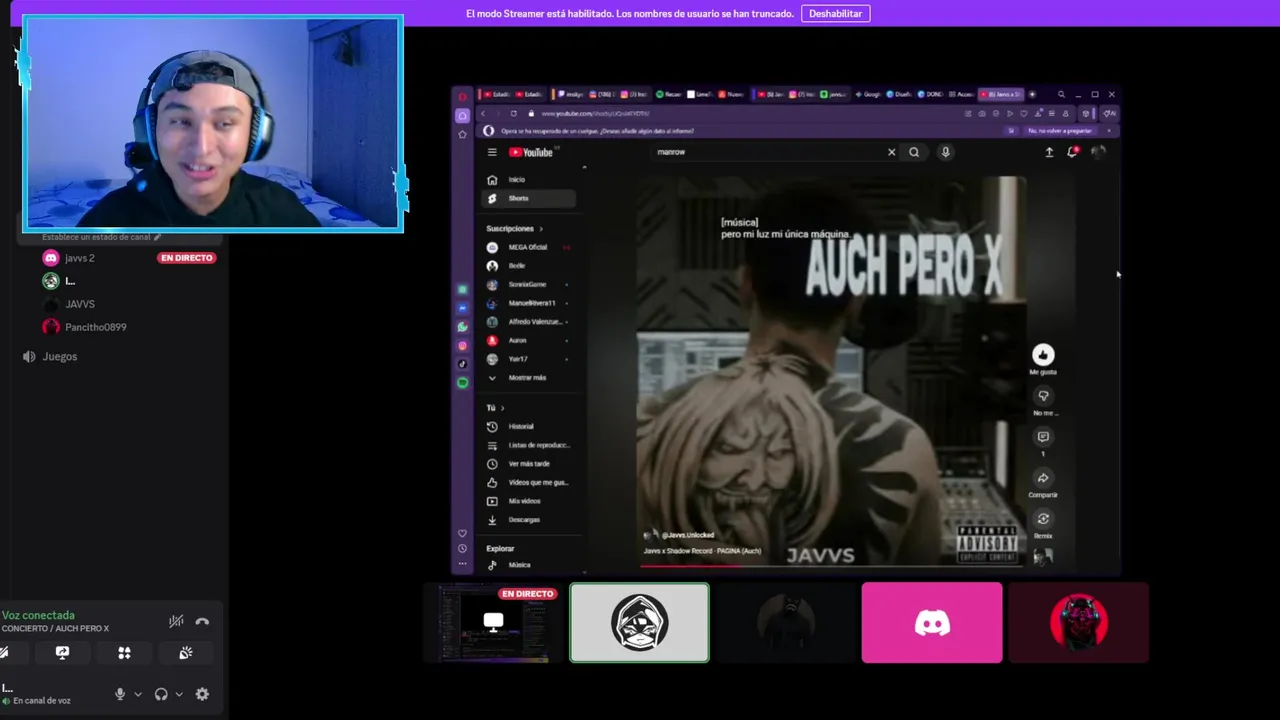Viewport: 1280px width, 720px height.
Task: Clear the YouTube search box
Action: (x=891, y=152)
